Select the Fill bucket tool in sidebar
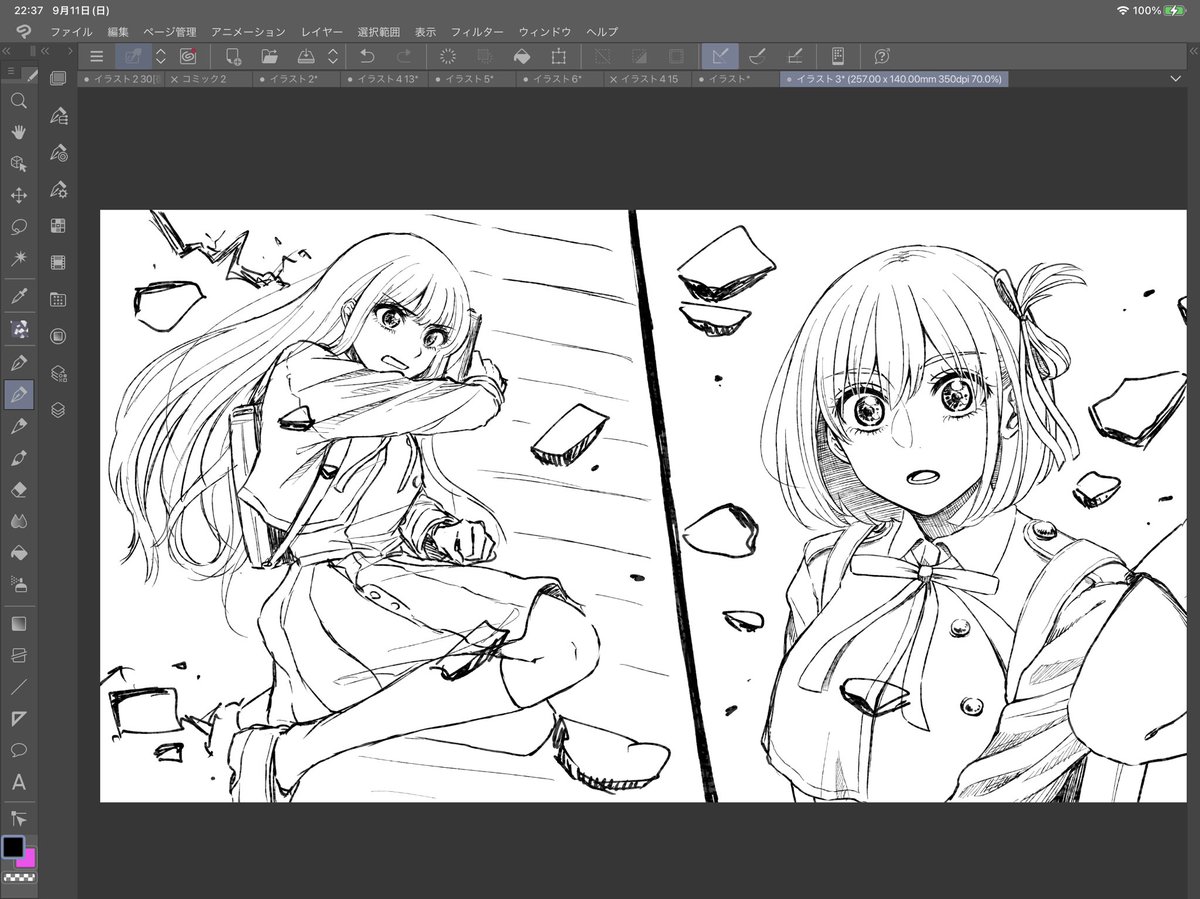This screenshot has height=899, width=1200. pos(18,553)
